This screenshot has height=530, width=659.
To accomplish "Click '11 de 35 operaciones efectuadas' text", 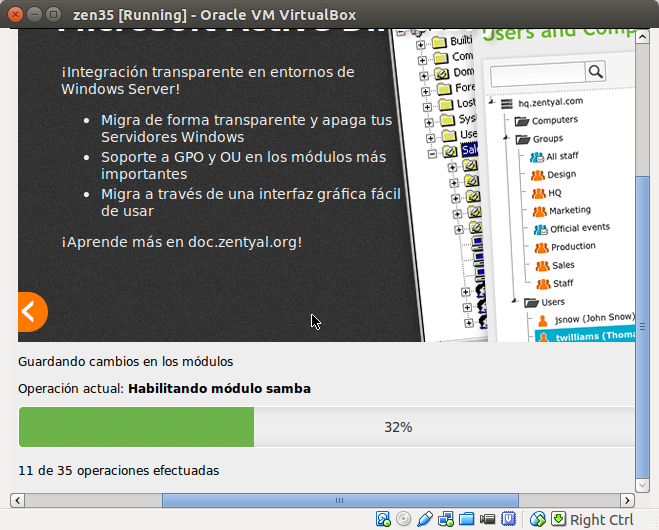I will 119,470.
